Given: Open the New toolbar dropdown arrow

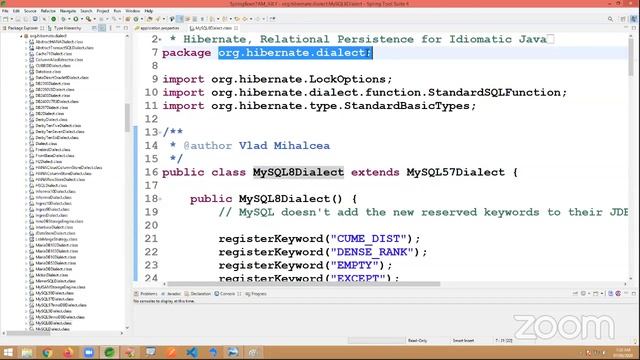Looking at the screenshot, I should (x=11, y=19).
